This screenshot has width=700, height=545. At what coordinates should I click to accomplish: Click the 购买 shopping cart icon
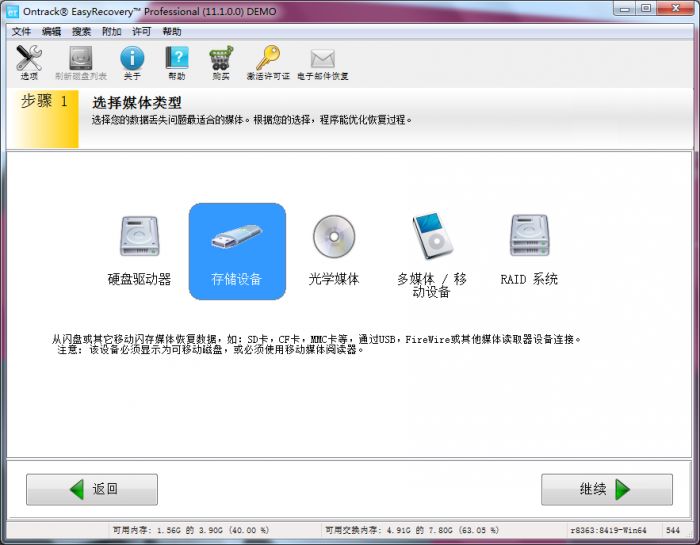click(221, 60)
